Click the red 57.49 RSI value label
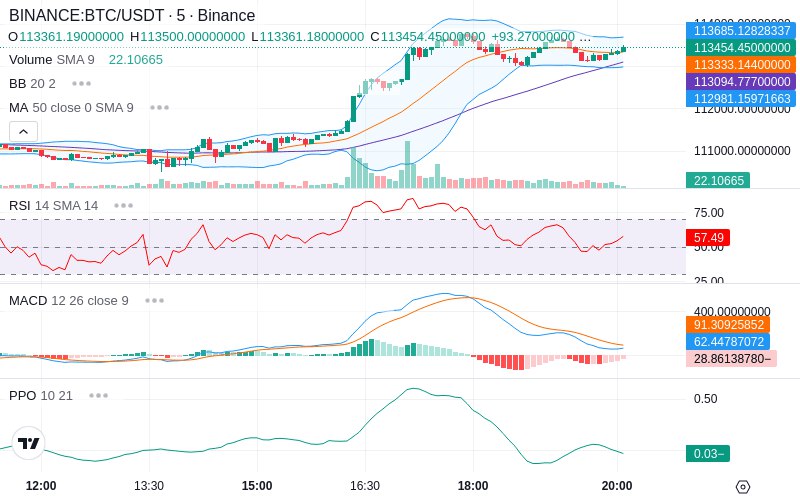The width and height of the screenshot is (800, 500). pos(708,237)
